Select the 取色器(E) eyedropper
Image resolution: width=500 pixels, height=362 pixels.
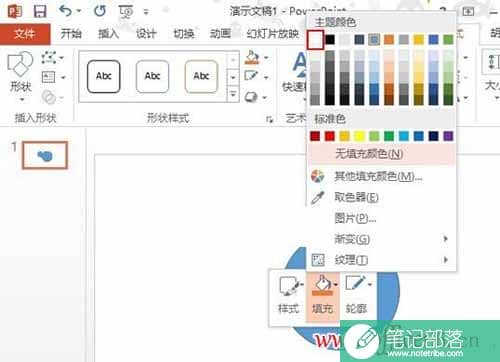[381, 197]
